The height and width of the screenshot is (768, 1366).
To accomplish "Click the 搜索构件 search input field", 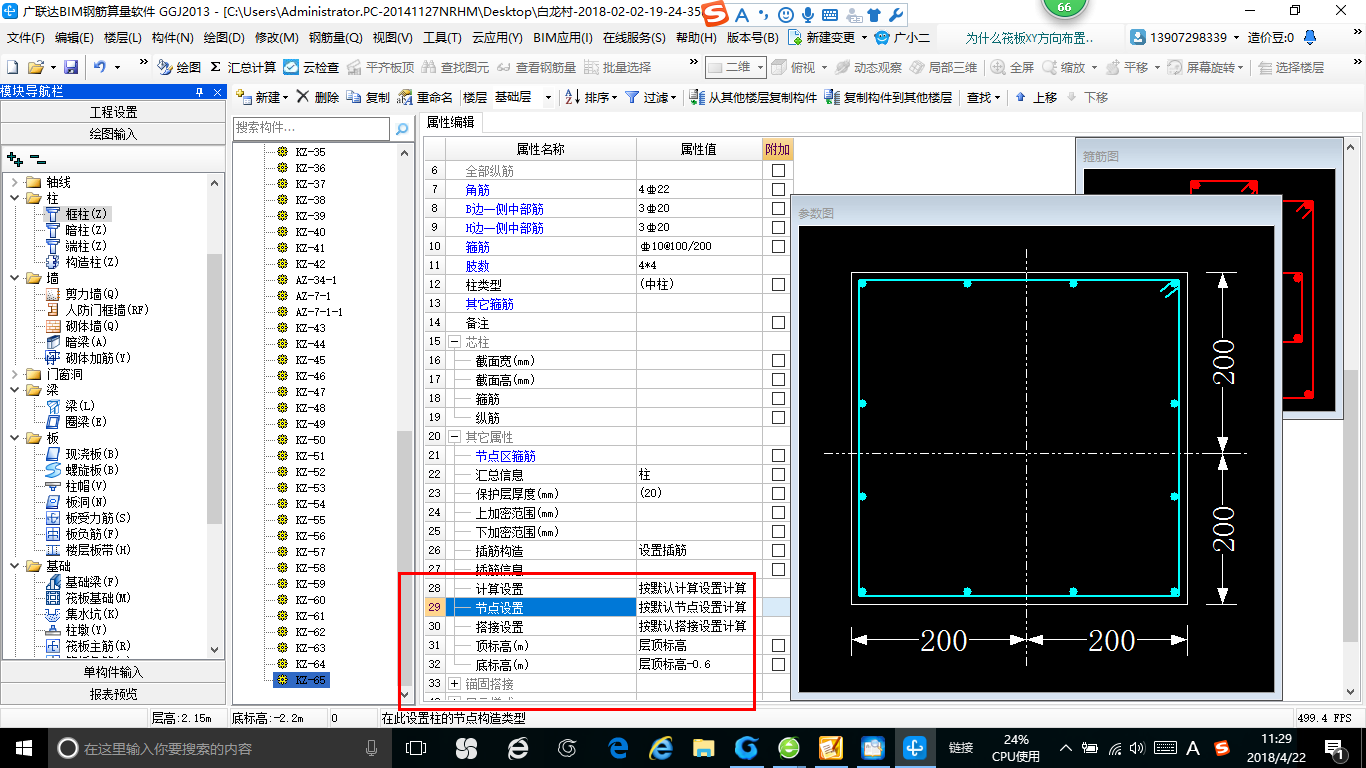I will 311,129.
